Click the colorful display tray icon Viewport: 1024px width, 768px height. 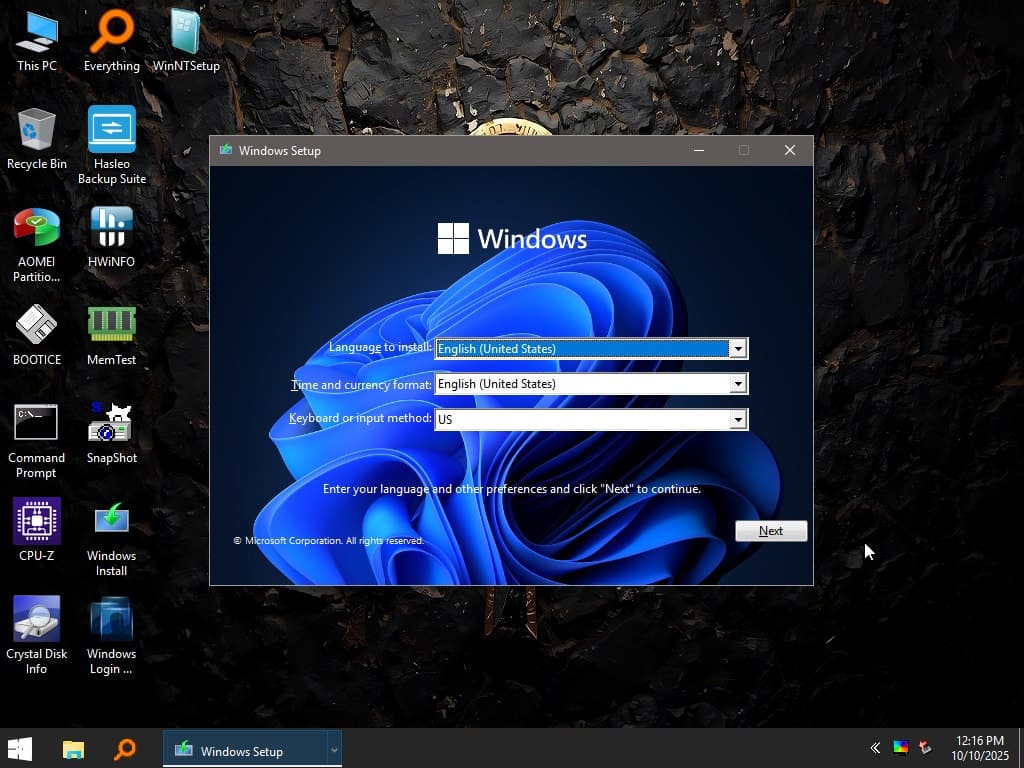901,748
